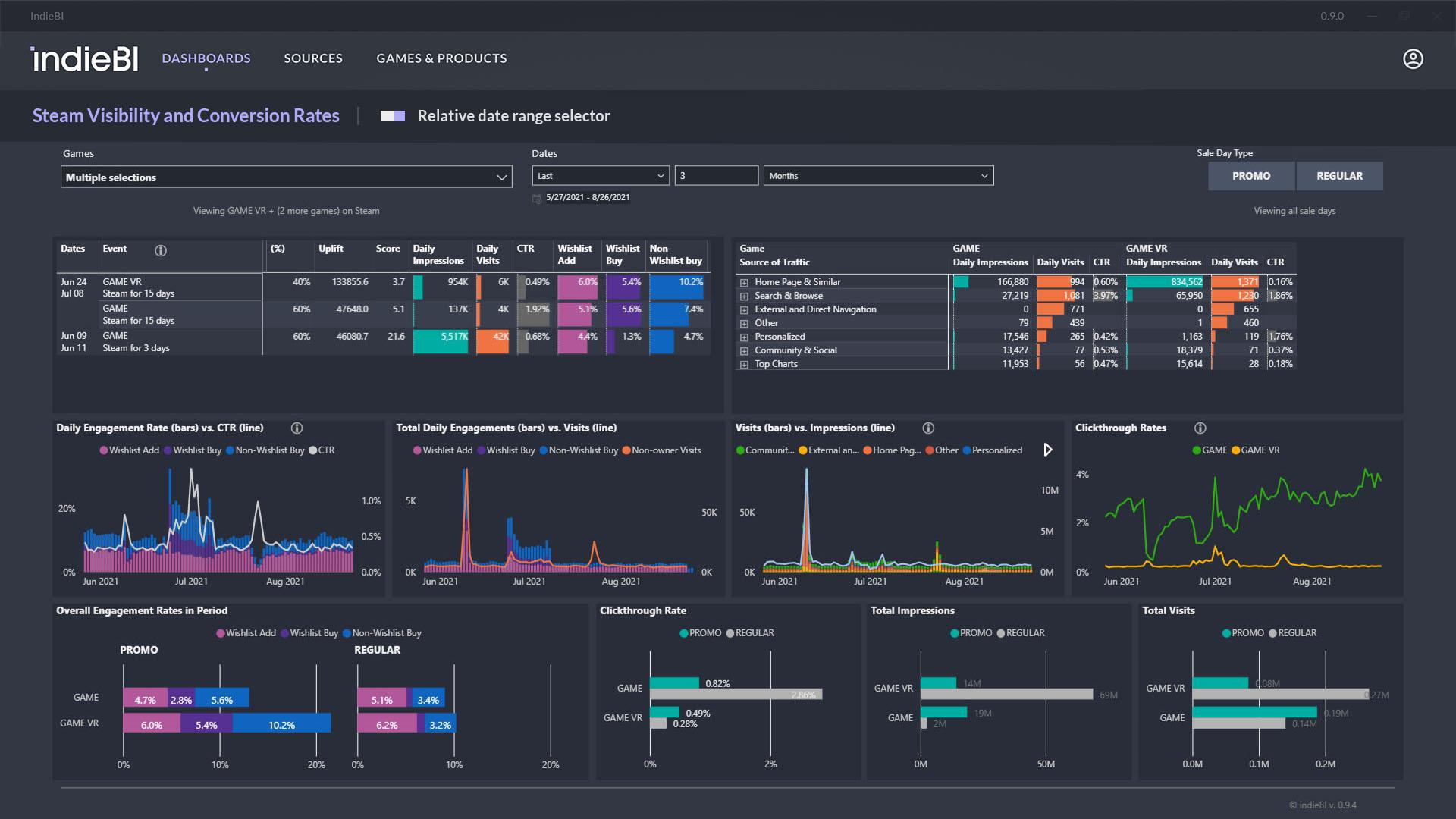This screenshot has width=1456, height=819.
Task: Click the relative date range selector icon
Action: 393,116
